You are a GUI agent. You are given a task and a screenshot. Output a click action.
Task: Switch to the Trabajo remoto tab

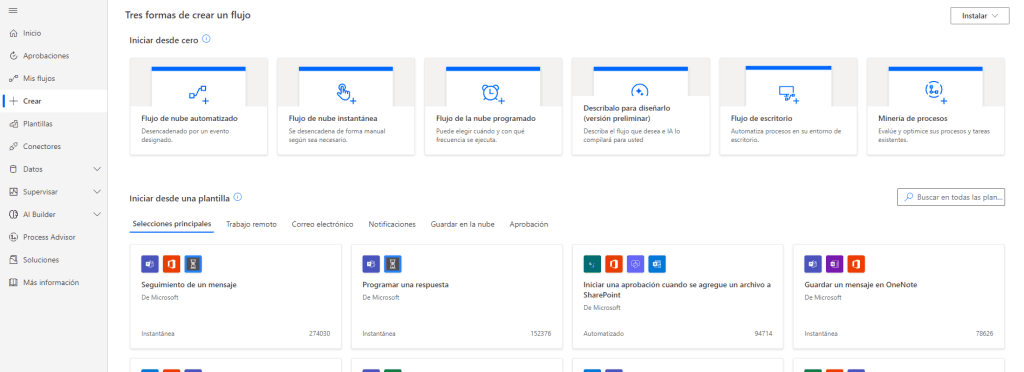[251, 224]
